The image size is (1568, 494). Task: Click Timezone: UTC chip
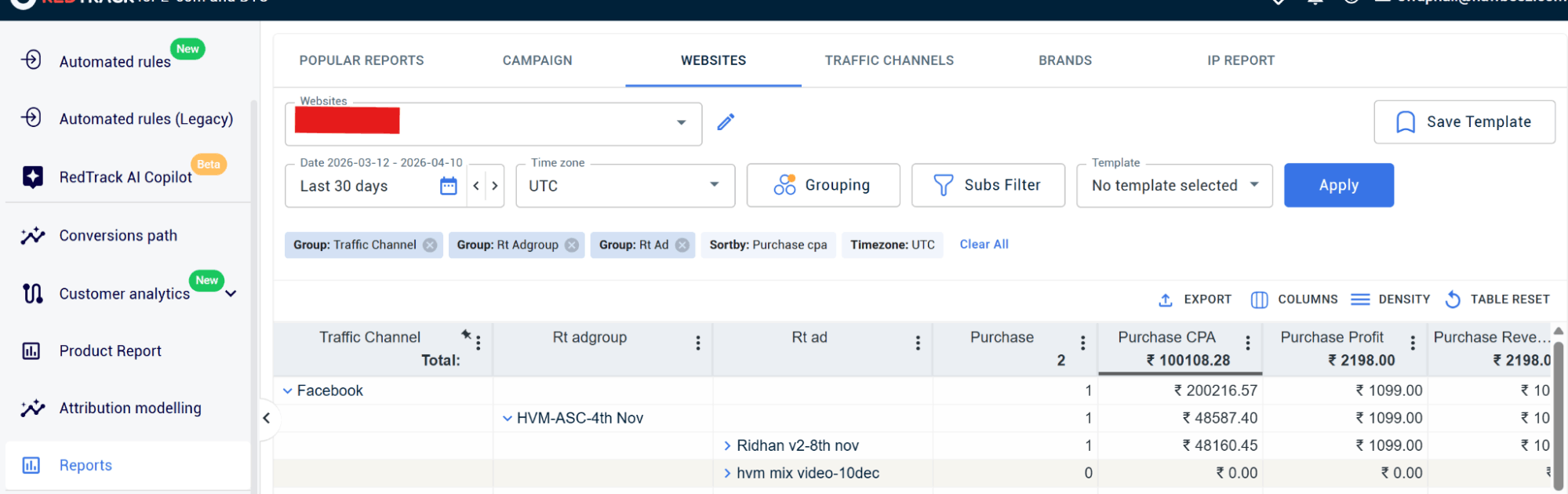[x=893, y=245]
